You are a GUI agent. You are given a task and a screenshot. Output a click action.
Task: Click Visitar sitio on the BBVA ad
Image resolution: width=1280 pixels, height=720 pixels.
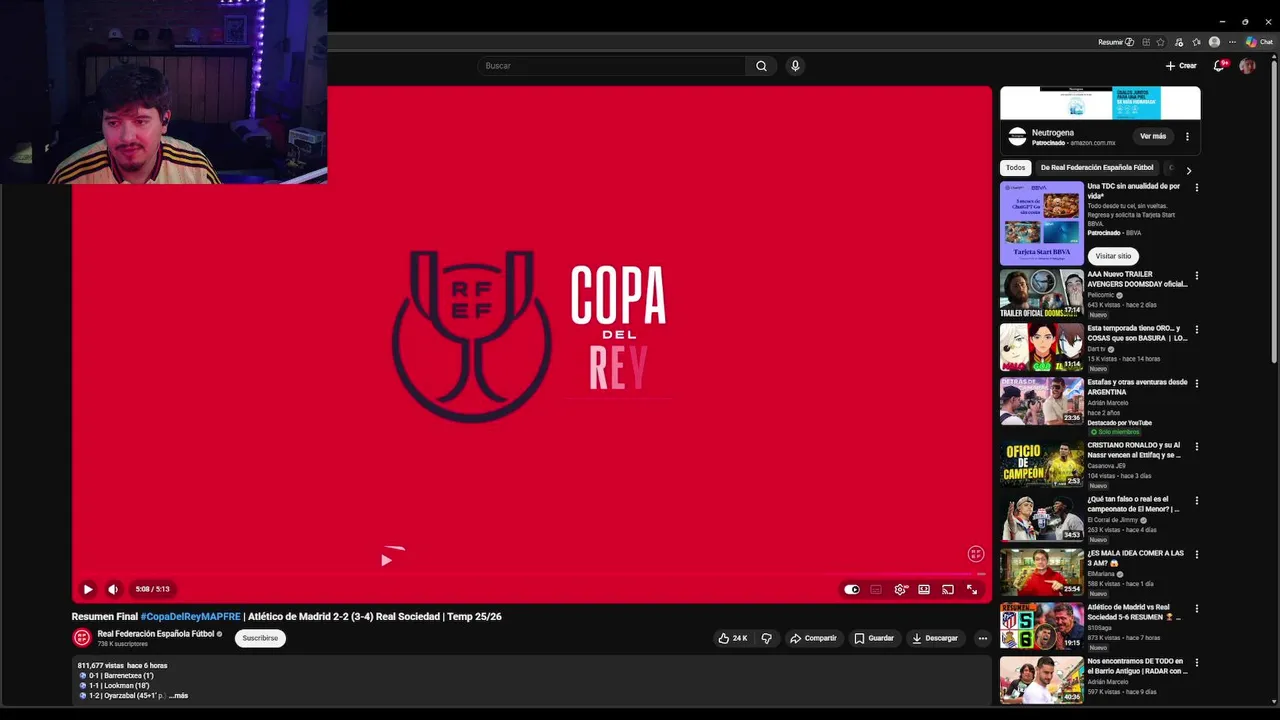pyautogui.click(x=1113, y=256)
